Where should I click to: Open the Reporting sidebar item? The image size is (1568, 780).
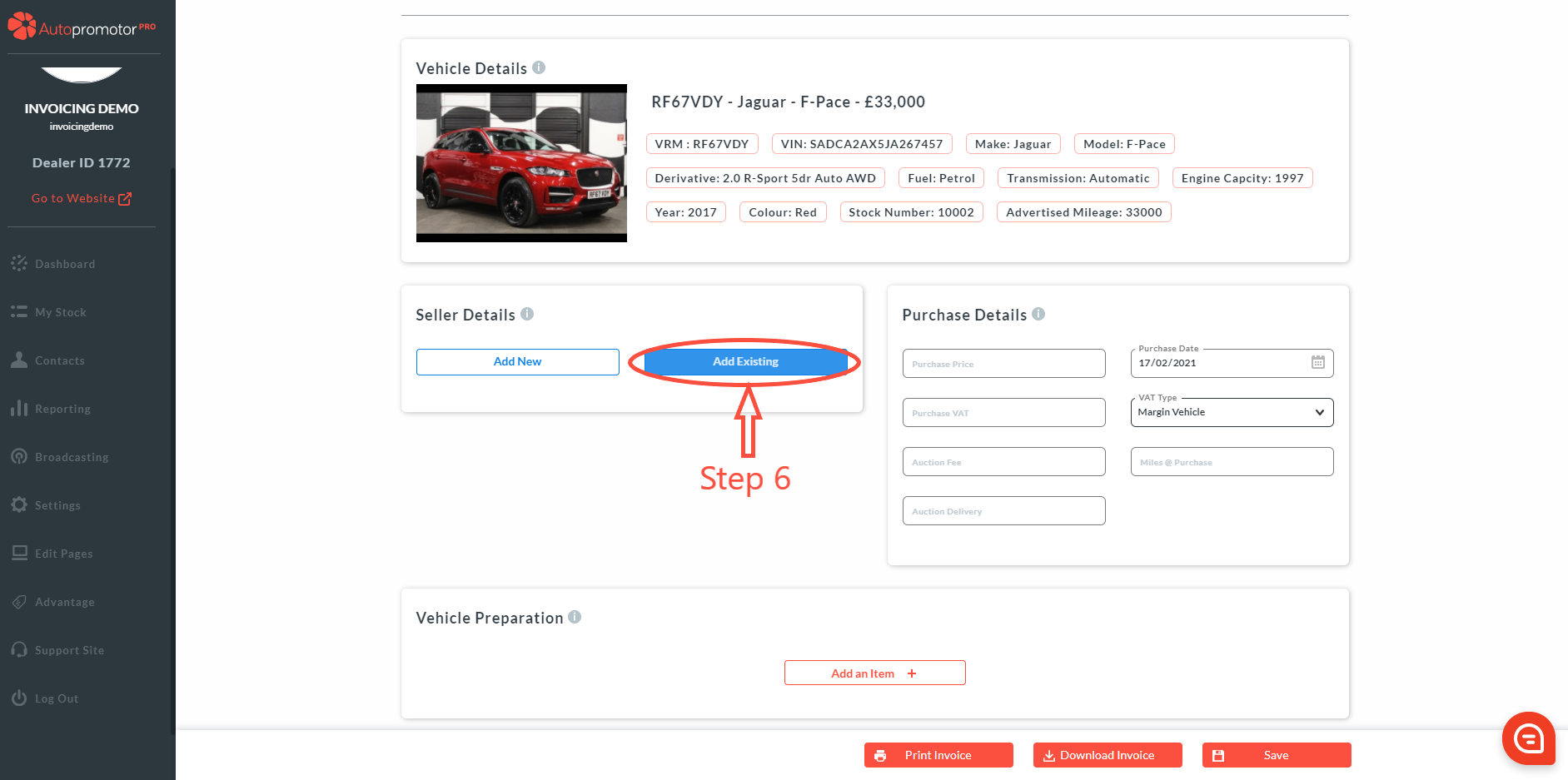click(62, 409)
